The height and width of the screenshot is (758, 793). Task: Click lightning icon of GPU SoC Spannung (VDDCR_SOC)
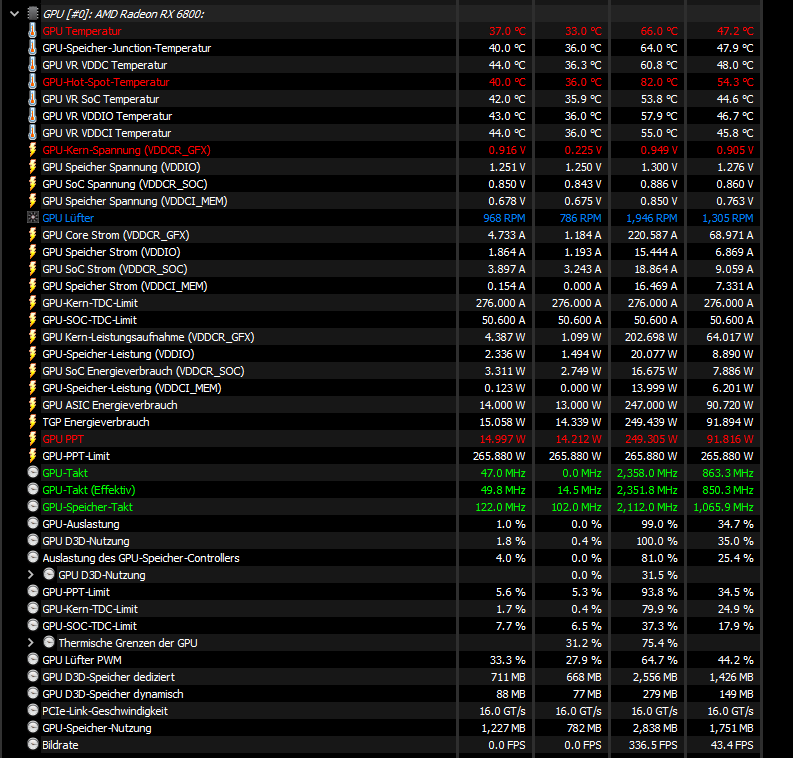point(32,184)
